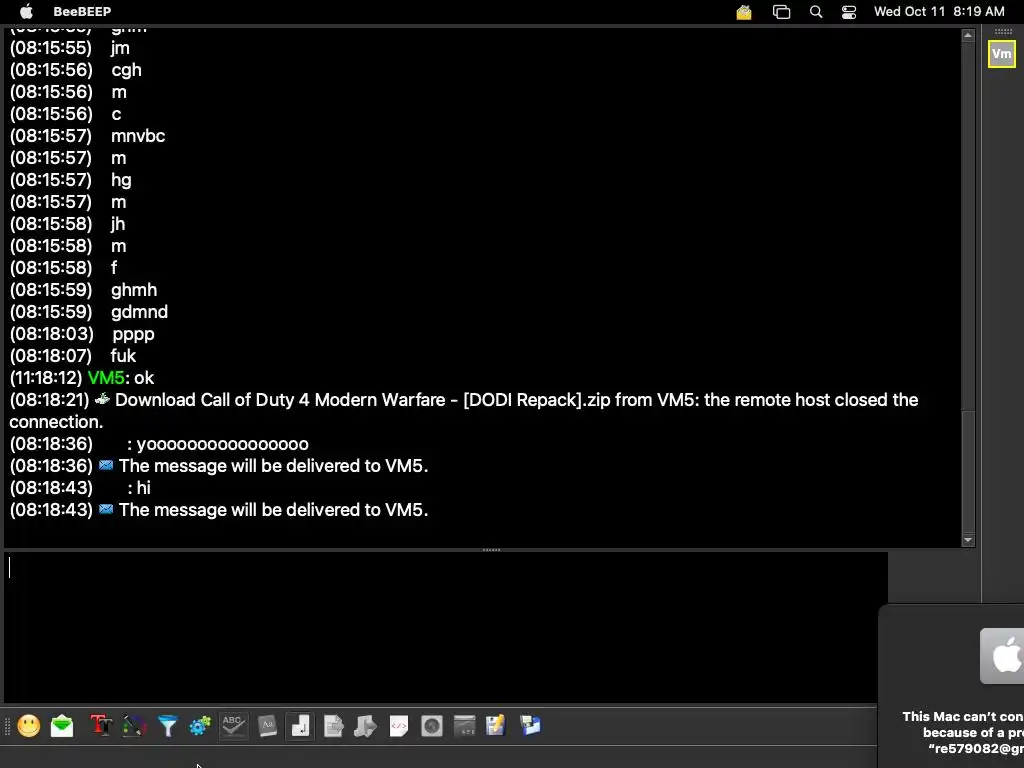
Task: Click the "(11:18:12)" timestamp
Action: 46,377
